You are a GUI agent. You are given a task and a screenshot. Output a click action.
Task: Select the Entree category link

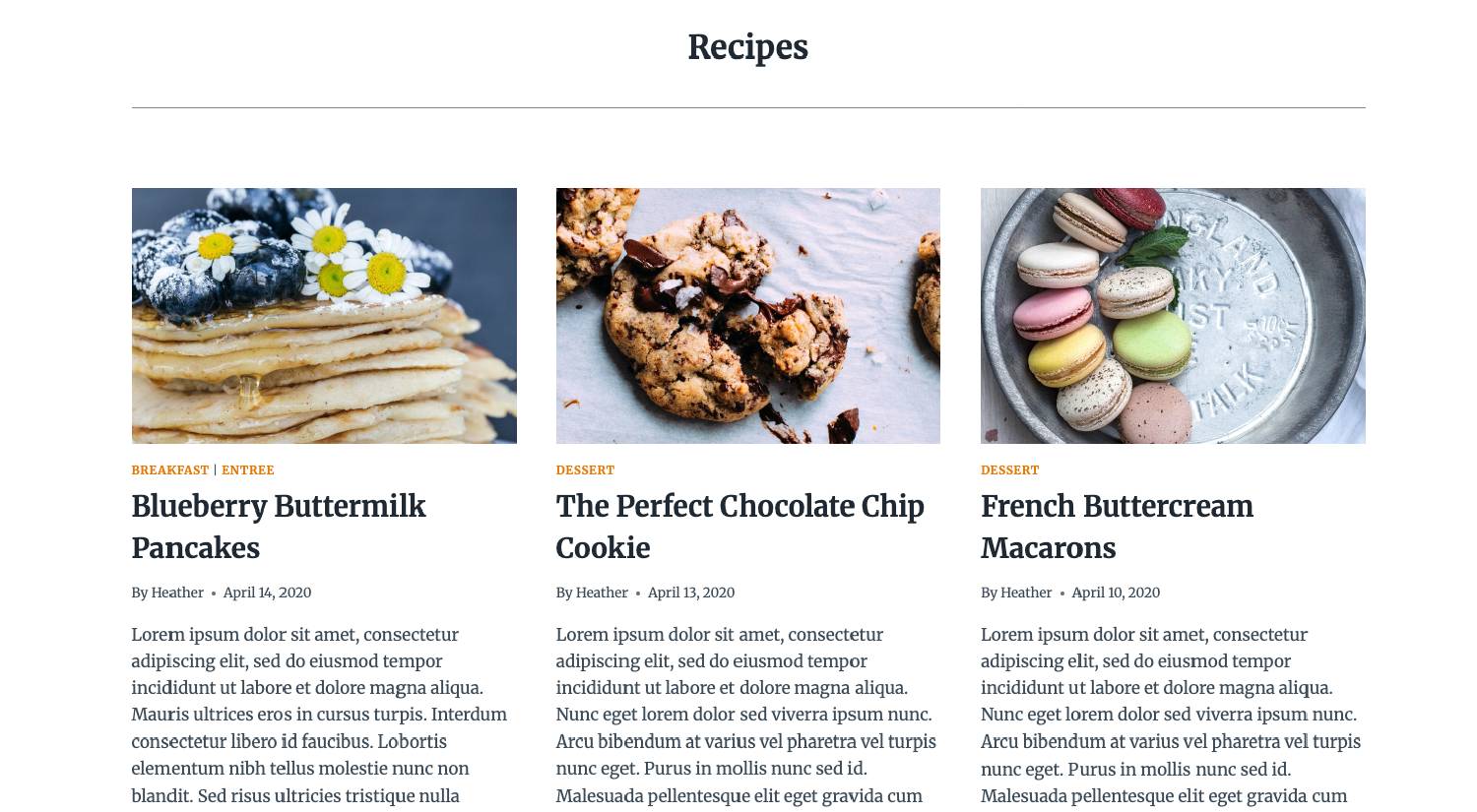[247, 470]
